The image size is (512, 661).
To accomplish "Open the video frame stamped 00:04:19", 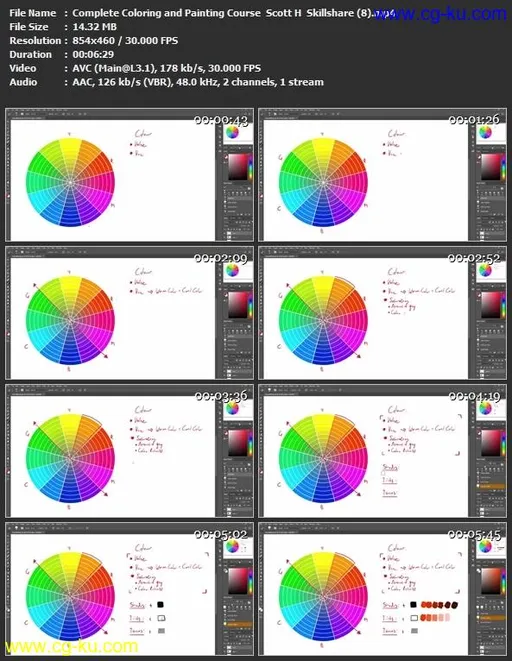I will coord(382,451).
